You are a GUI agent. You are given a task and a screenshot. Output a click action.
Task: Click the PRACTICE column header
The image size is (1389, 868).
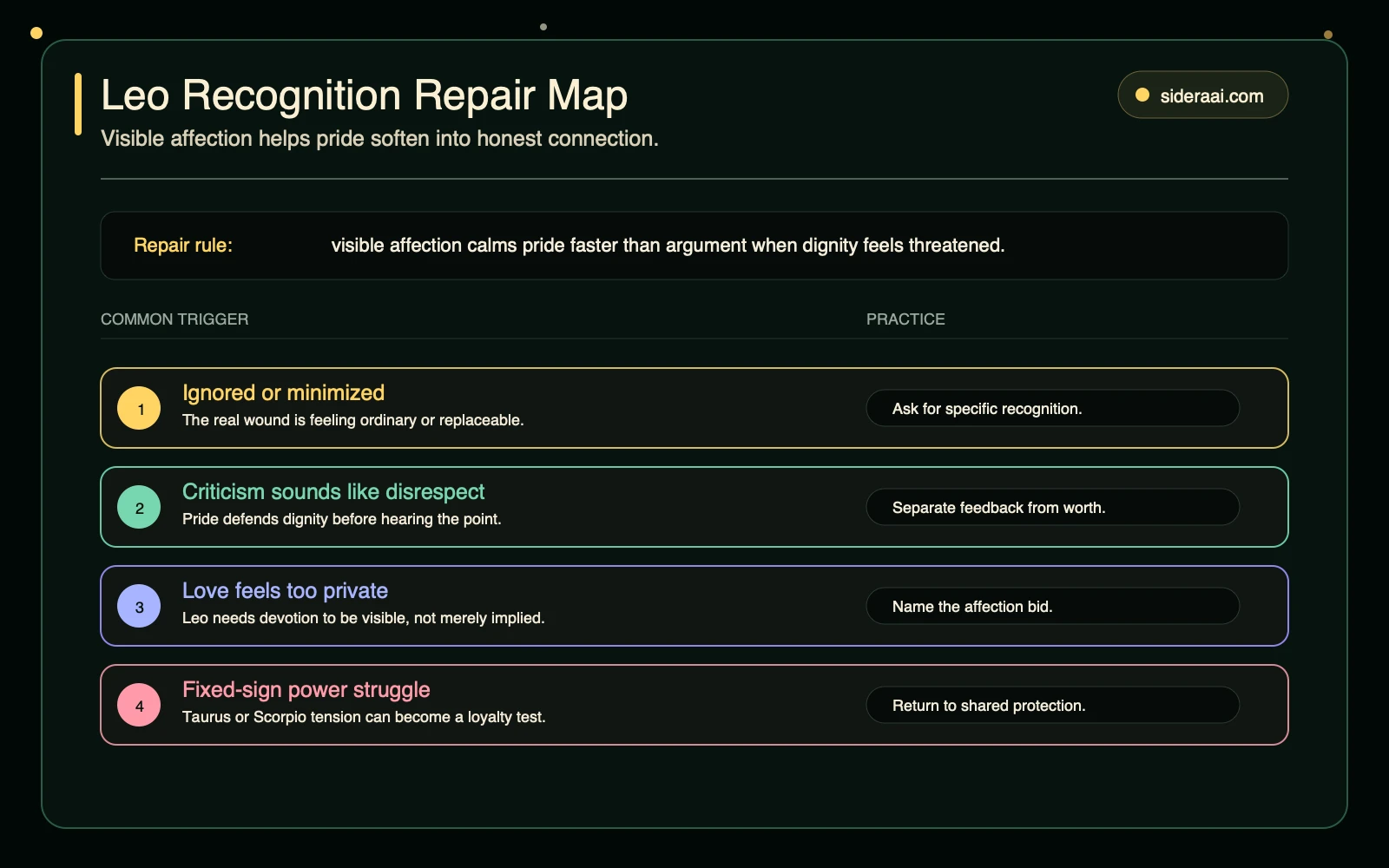click(905, 319)
